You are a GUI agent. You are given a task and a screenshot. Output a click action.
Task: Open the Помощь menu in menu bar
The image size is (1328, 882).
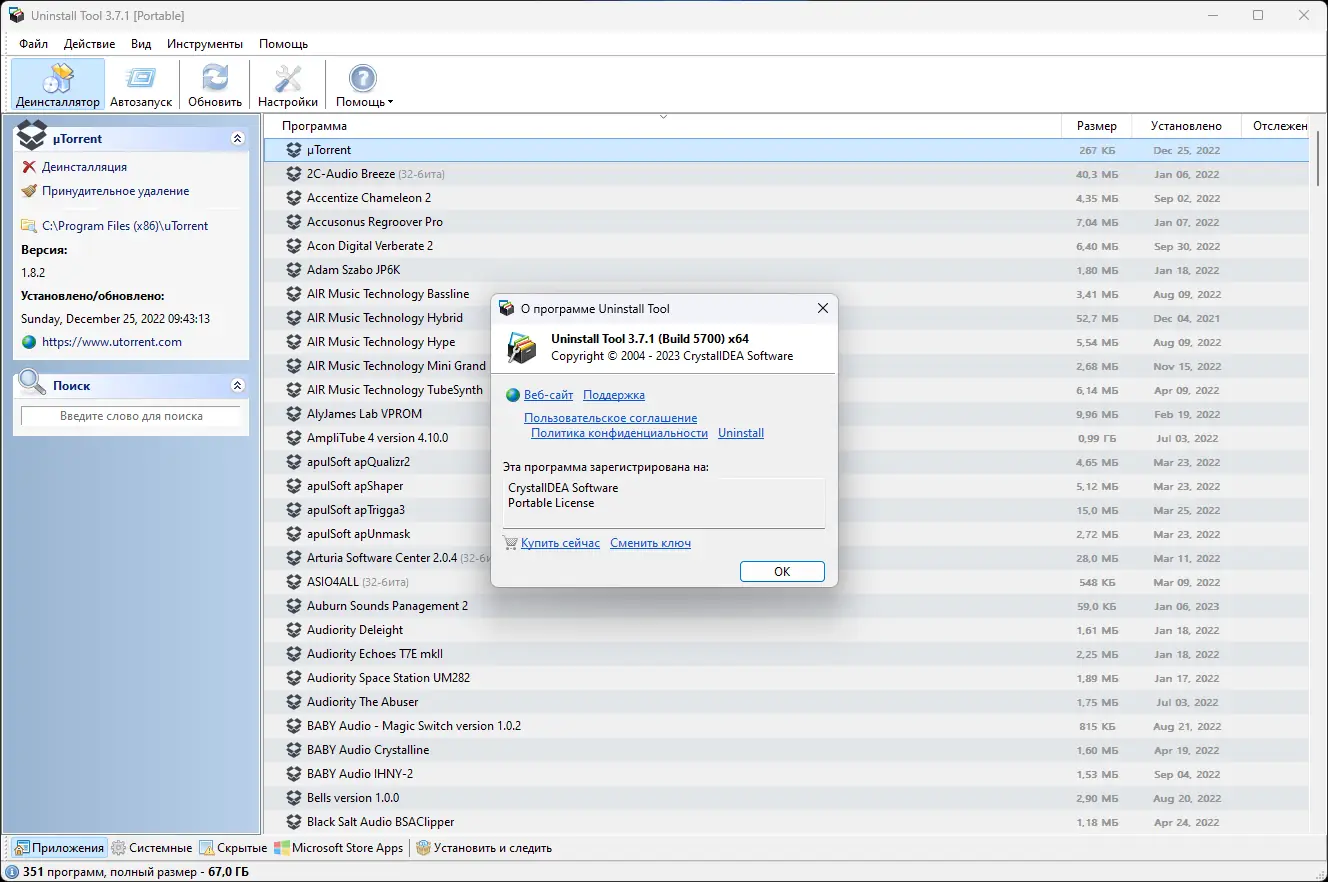coord(283,44)
